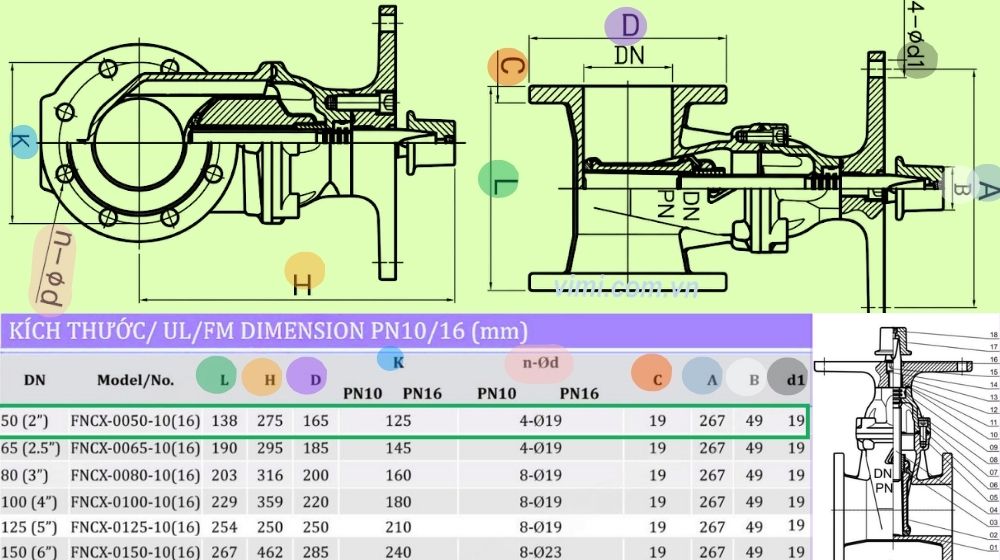Click the L value '203' in the 80 (3") row

click(224, 476)
